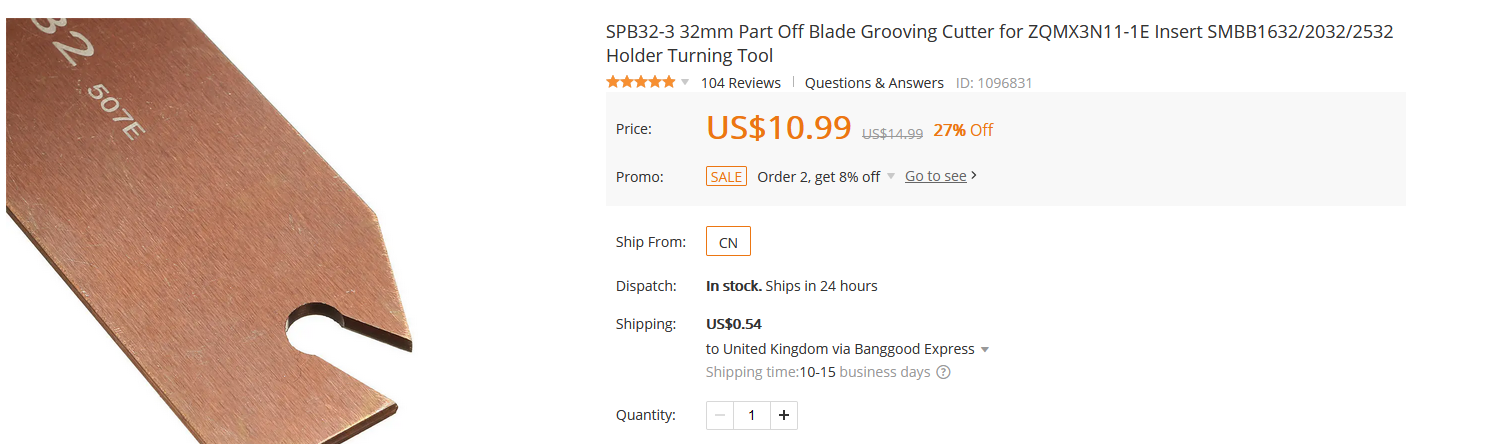This screenshot has width=1500, height=444.
Task: Decrease quantity with the minus button
Action: click(x=720, y=415)
